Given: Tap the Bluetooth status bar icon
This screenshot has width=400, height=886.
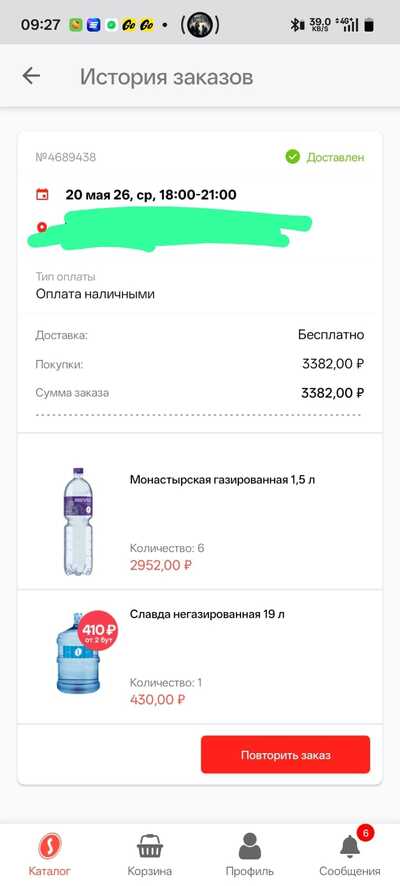Looking at the screenshot, I should 294,25.
